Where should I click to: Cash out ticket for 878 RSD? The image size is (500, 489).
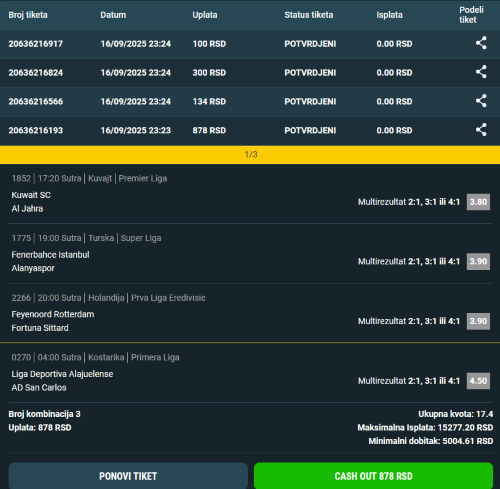[x=373, y=476]
